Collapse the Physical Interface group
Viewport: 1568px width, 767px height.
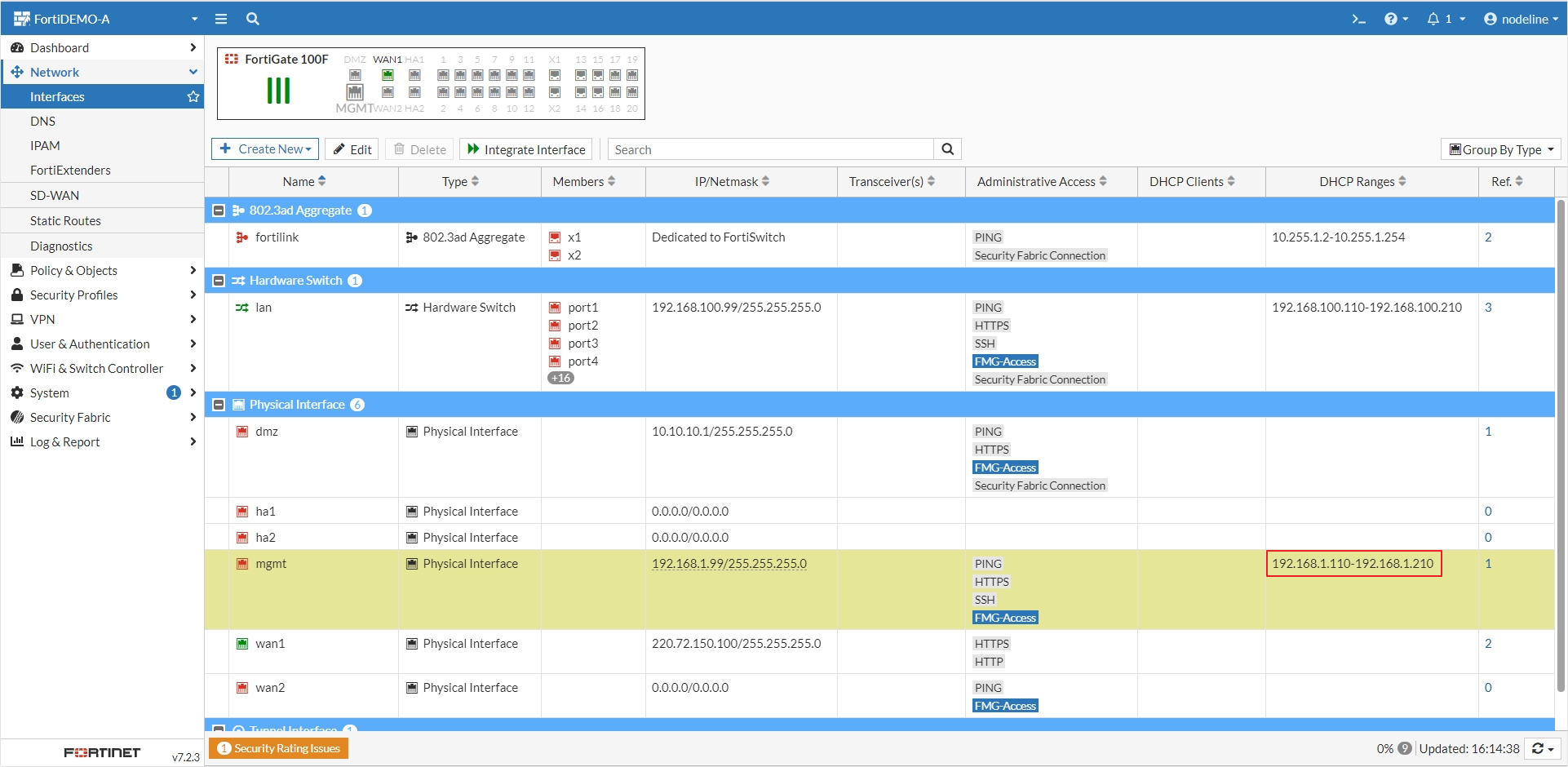[219, 405]
